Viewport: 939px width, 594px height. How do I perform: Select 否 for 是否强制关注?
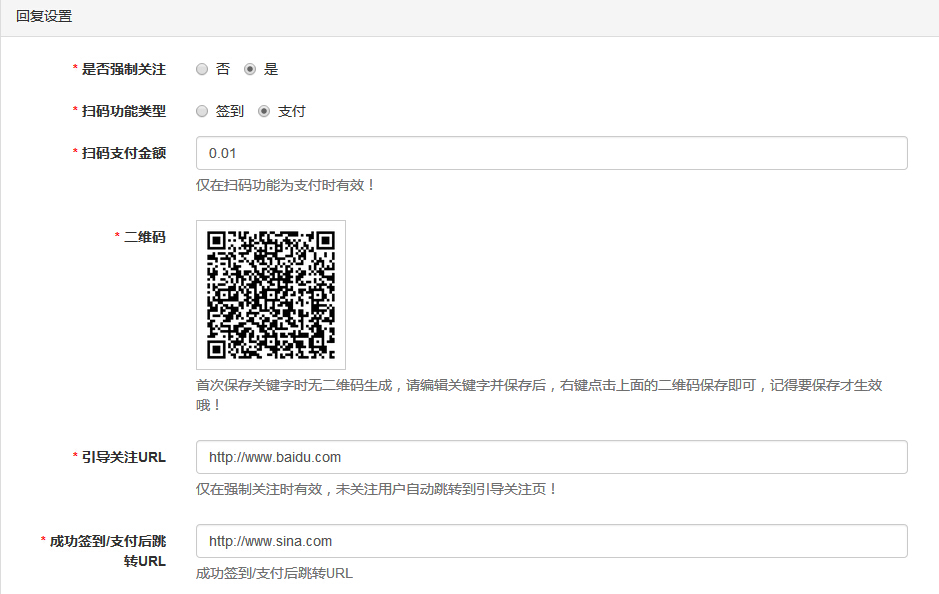click(x=202, y=69)
